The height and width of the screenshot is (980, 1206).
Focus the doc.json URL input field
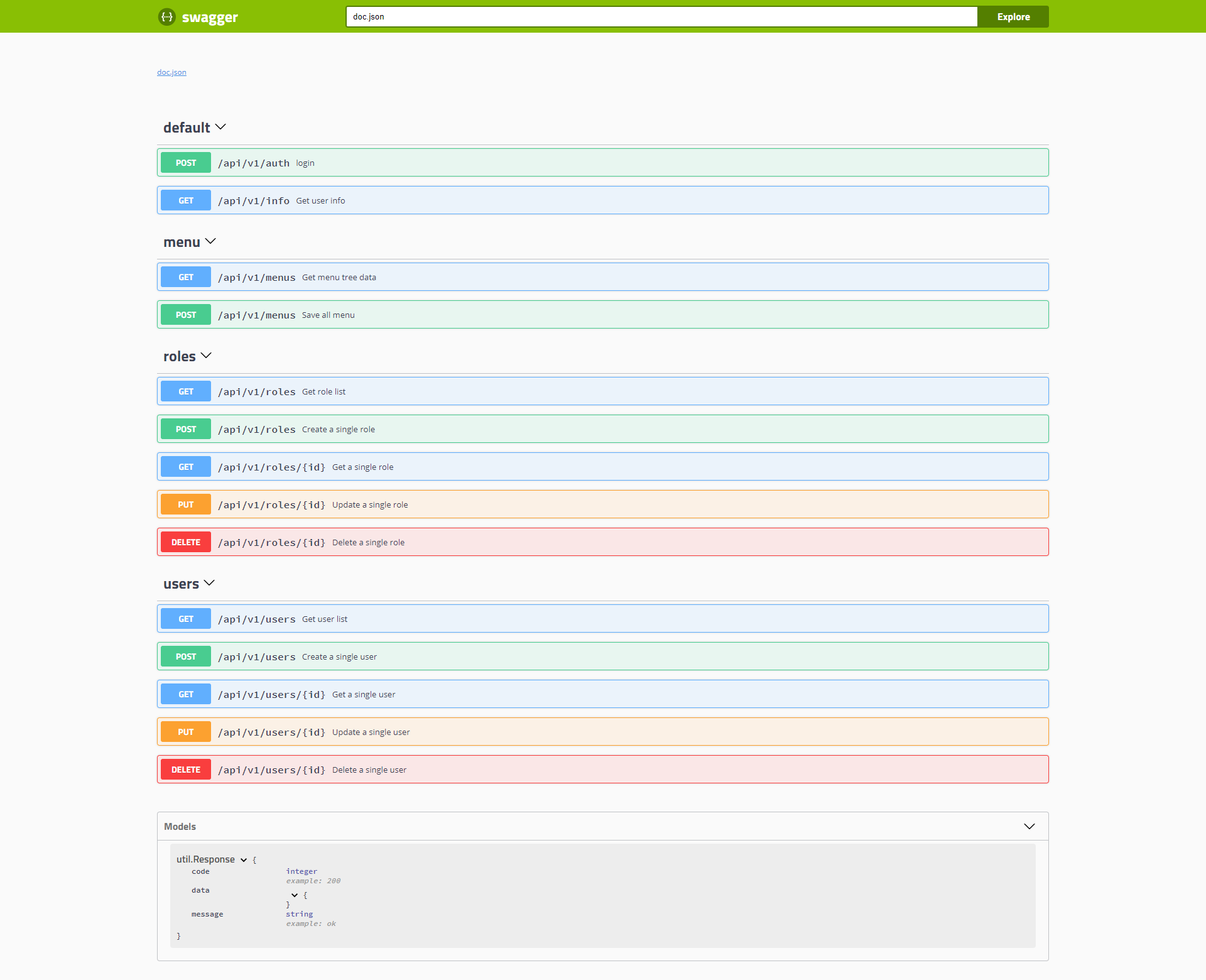661,17
